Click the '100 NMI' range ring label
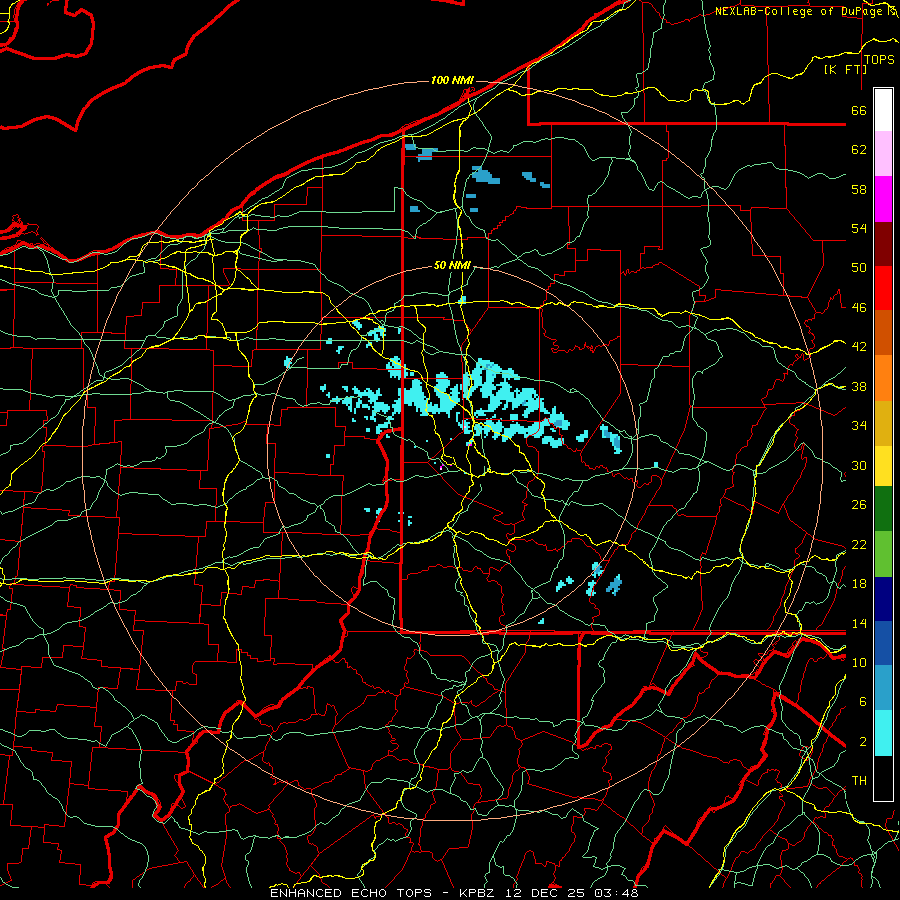 click(x=452, y=80)
